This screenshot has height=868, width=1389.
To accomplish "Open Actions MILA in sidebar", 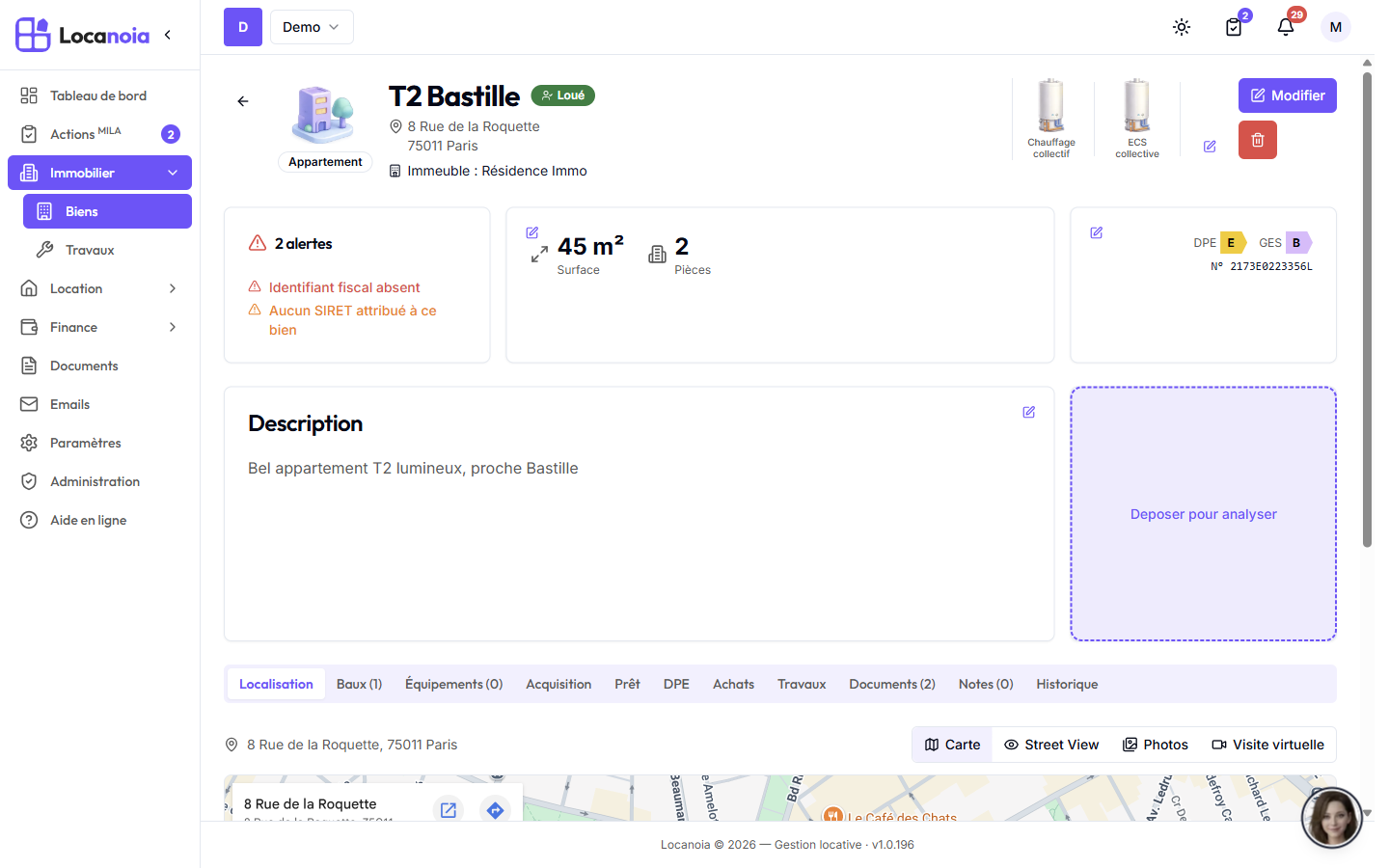I will [x=99, y=134].
